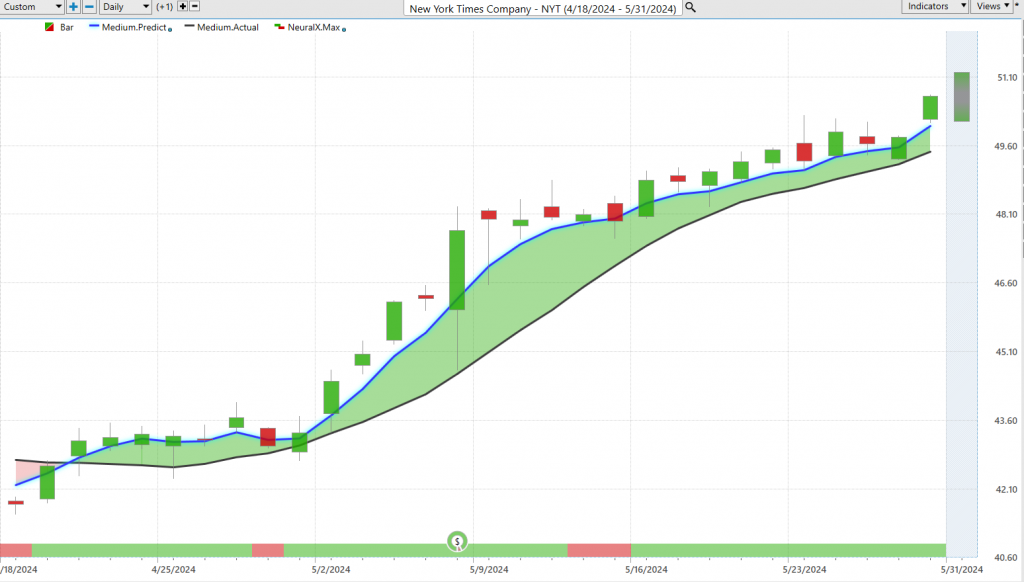
Task: Select the NeuralX.Max legend label
Action: (314, 27)
